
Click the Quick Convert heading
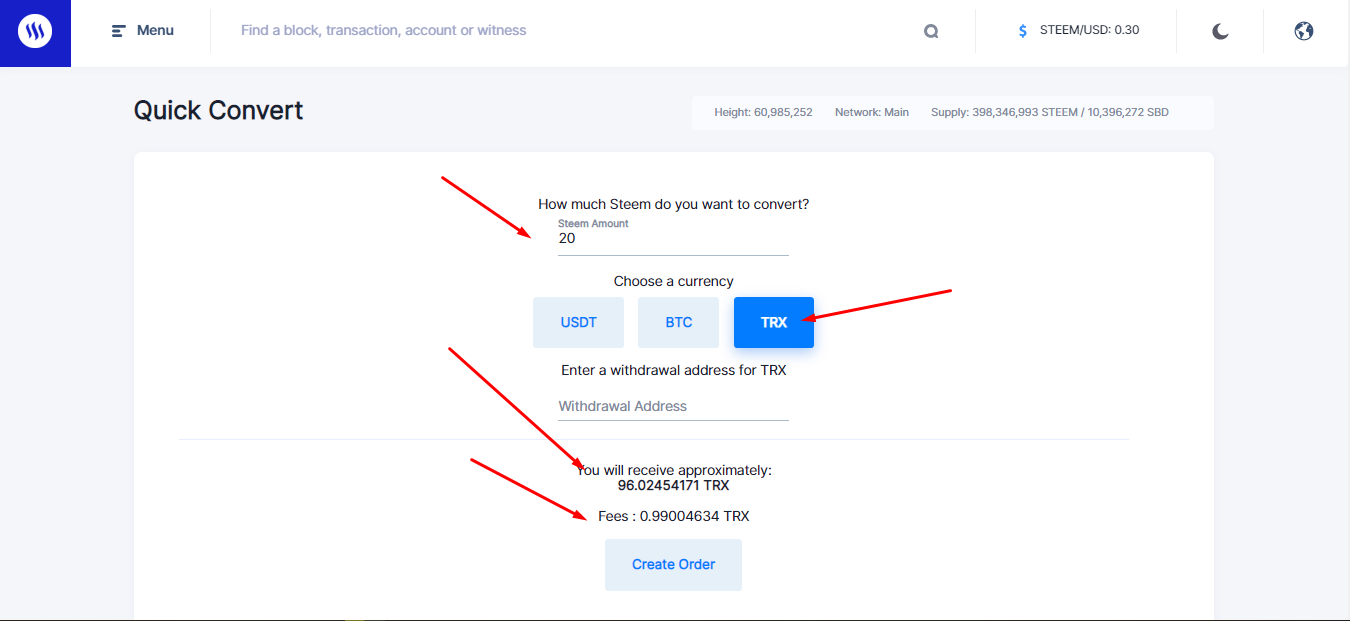[x=218, y=110]
